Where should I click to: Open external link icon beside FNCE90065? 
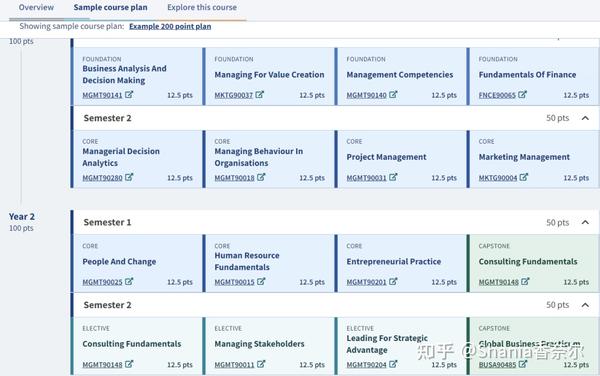click(x=522, y=94)
